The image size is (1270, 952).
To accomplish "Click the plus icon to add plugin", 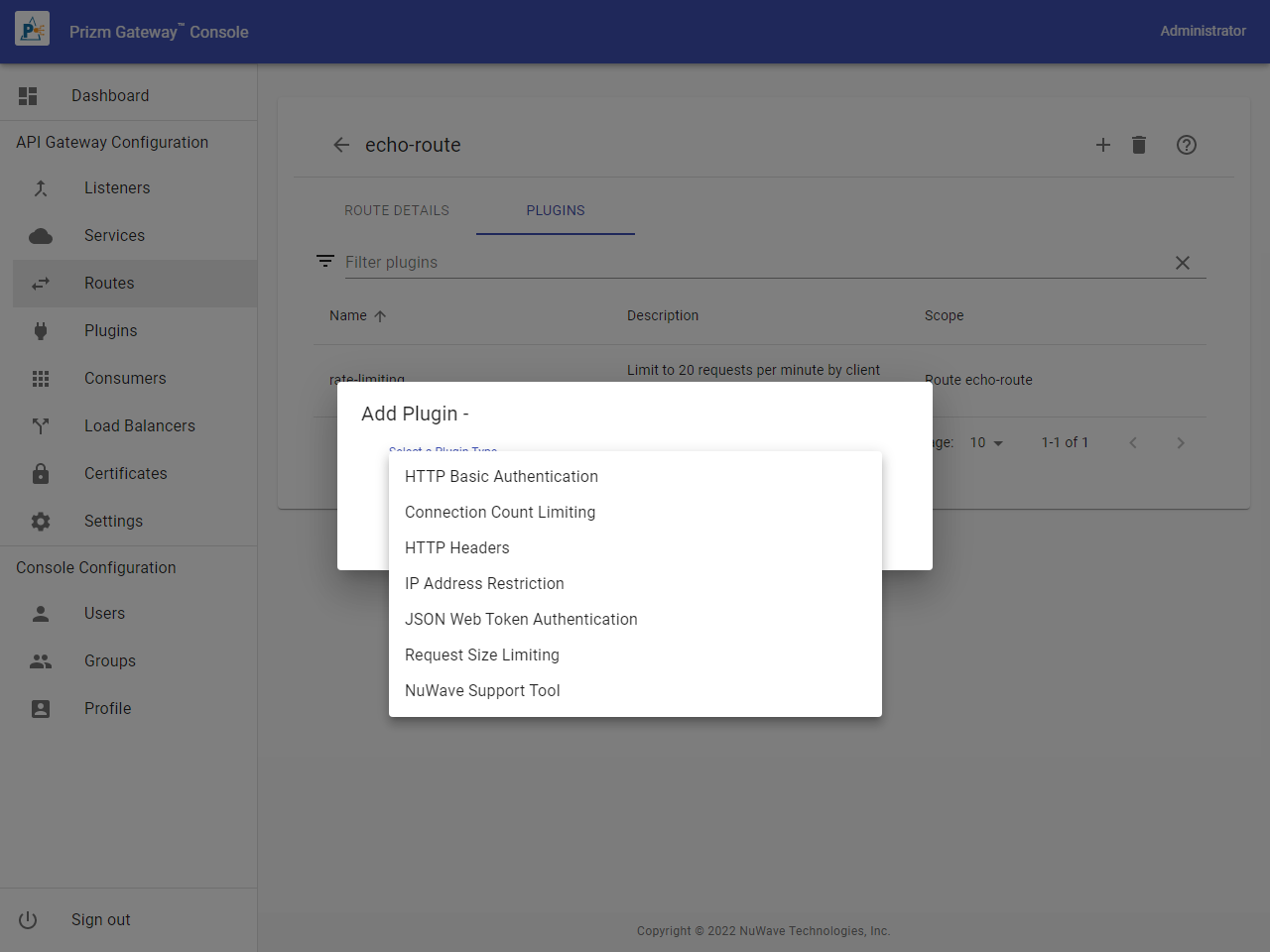I will (1102, 145).
